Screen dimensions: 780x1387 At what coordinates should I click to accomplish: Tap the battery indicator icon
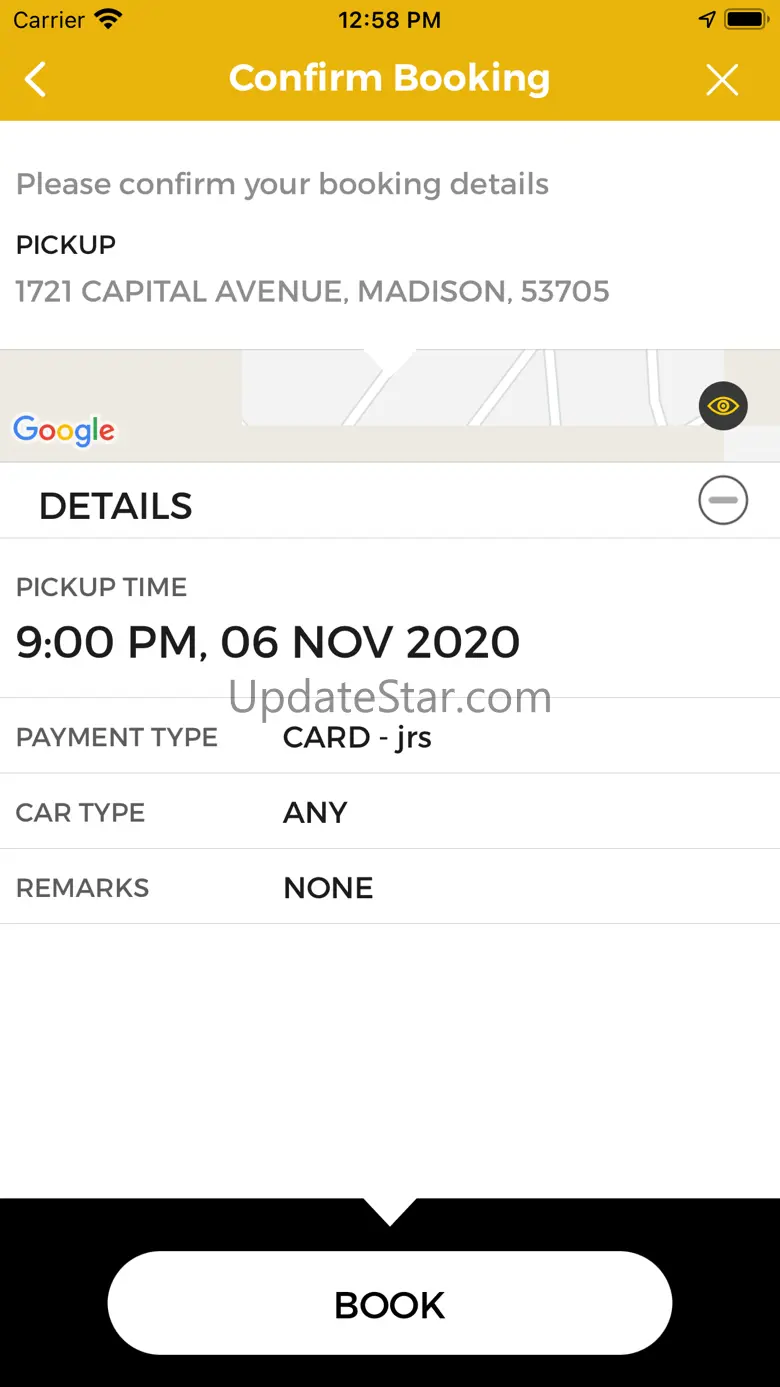tap(745, 19)
